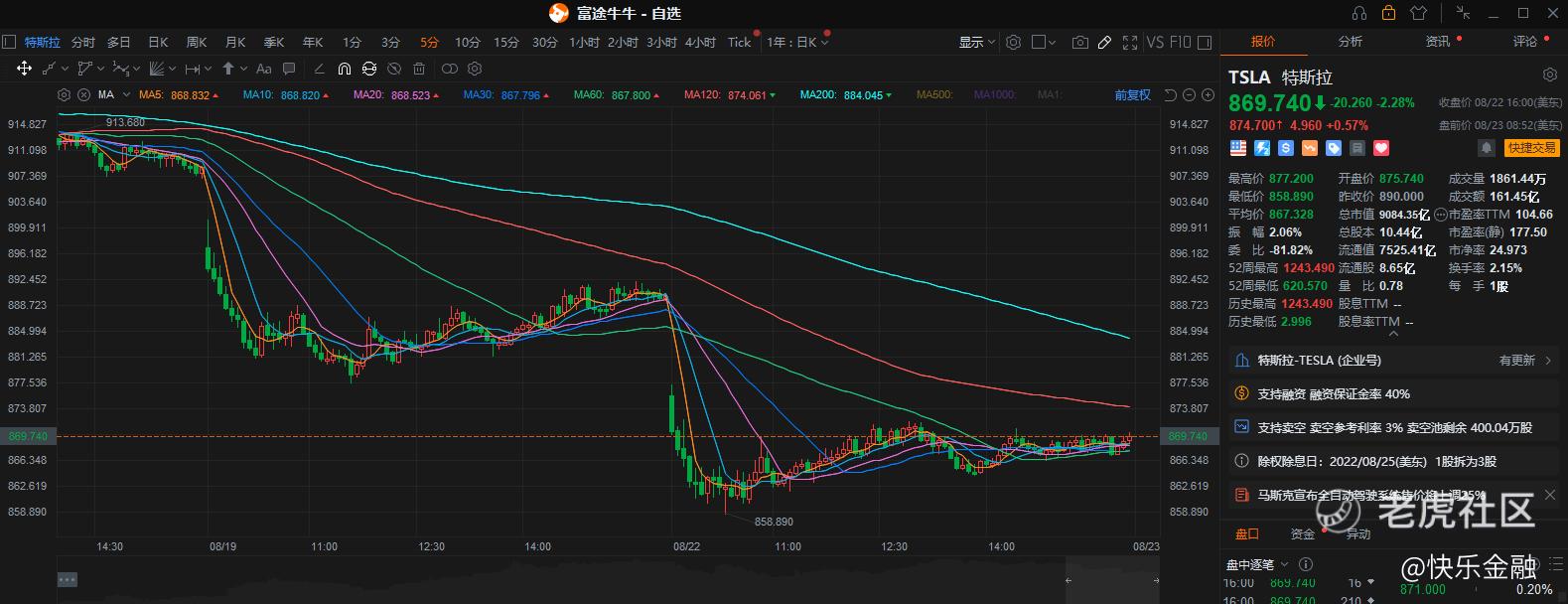Image resolution: width=1568 pixels, height=604 pixels.
Task: Click the pink heart favorite icon
Action: 1381,148
